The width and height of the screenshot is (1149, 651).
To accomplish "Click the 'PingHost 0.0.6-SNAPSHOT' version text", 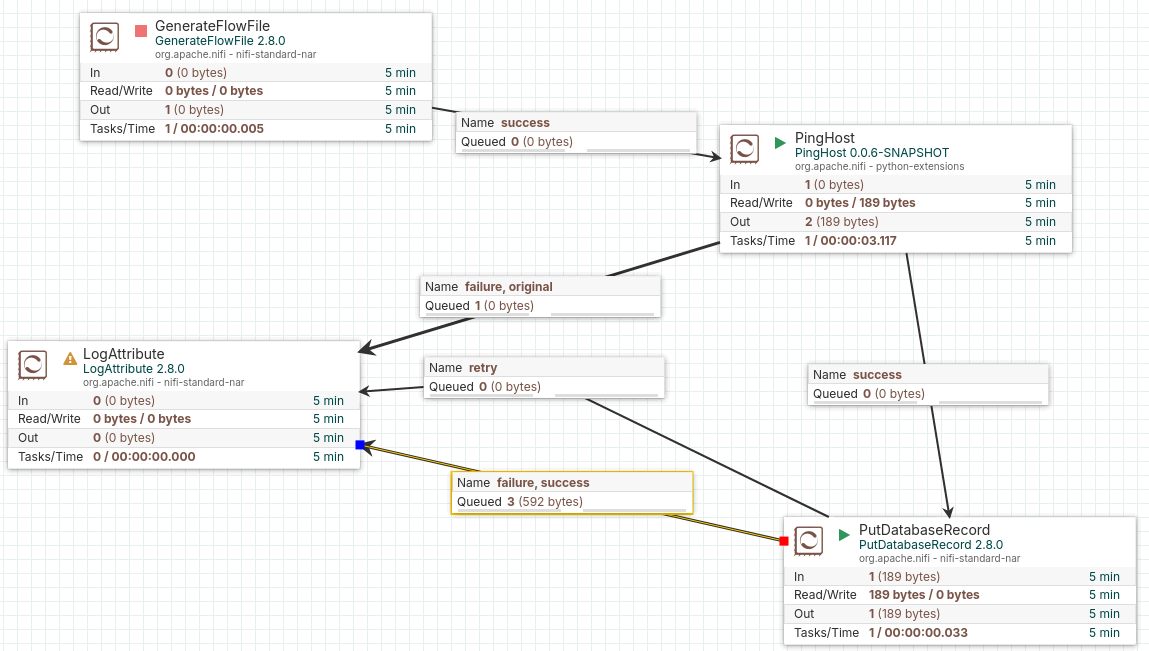I will click(x=872, y=153).
